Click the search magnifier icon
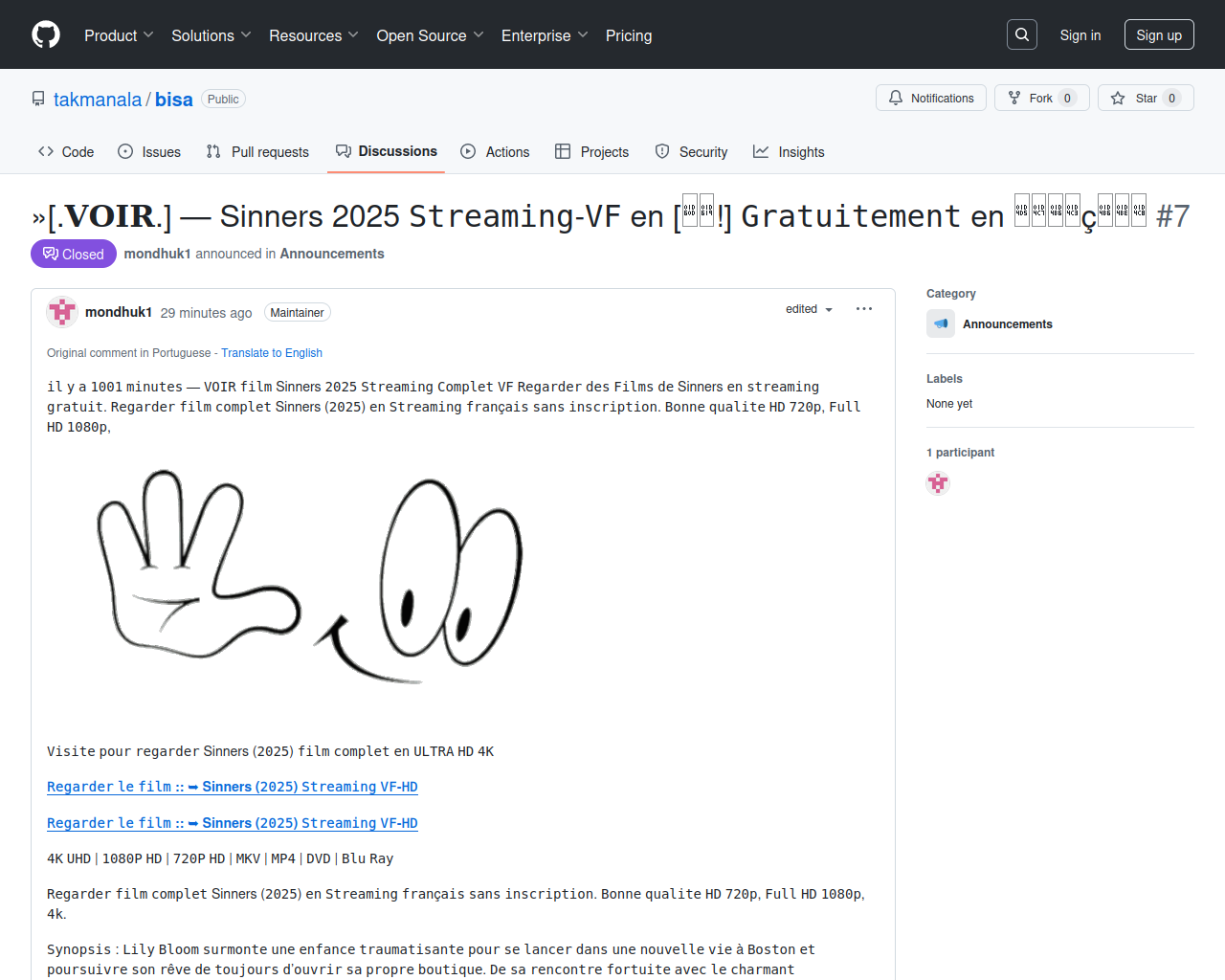The width and height of the screenshot is (1225, 980). click(1022, 34)
